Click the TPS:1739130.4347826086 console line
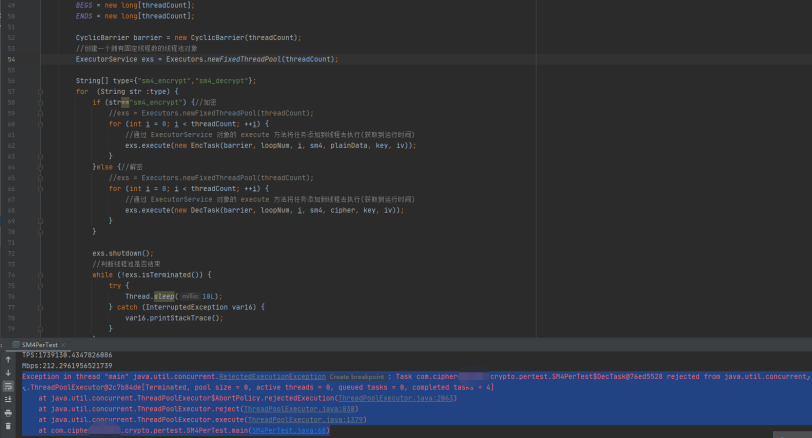Image resolution: width=812 pixels, height=438 pixels. pyautogui.click(x=67, y=355)
